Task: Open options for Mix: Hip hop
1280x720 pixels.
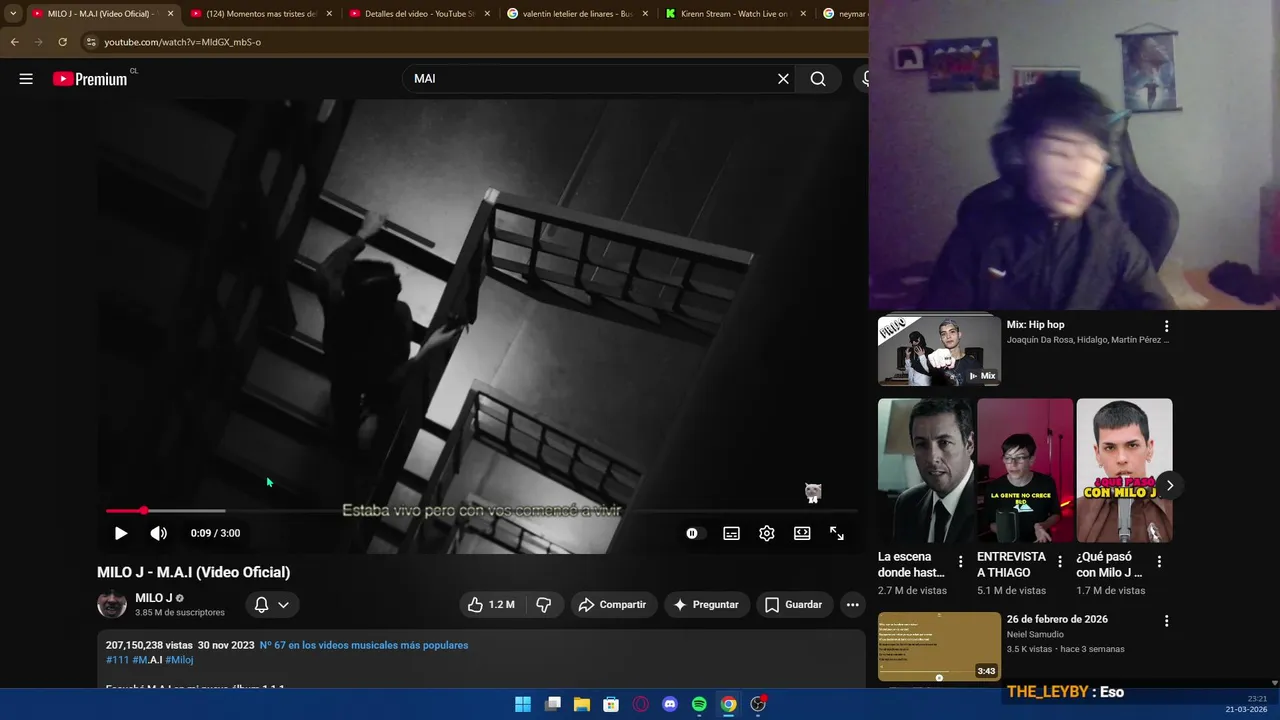Action: point(1166,326)
